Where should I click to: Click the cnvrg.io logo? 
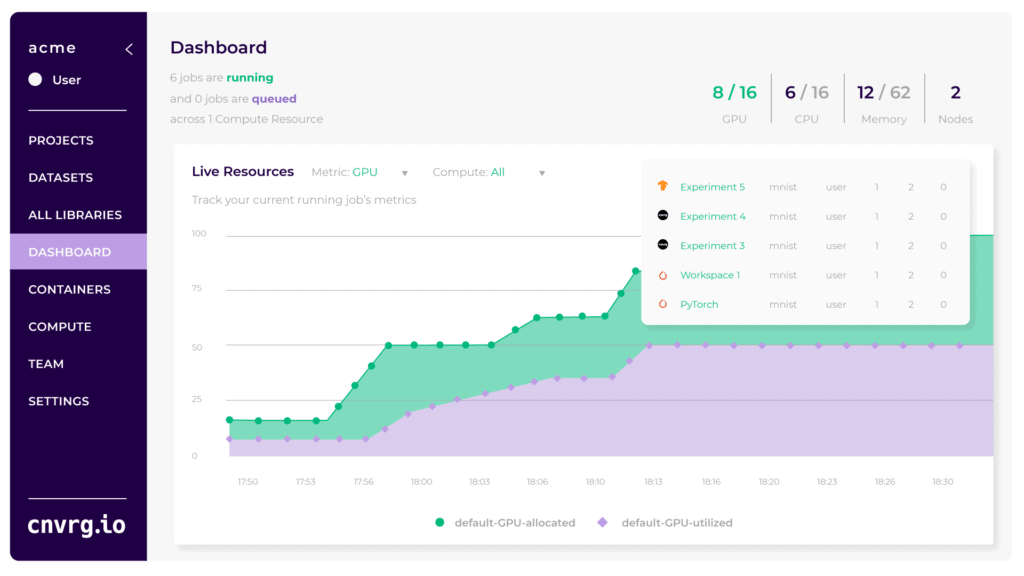pos(76,525)
